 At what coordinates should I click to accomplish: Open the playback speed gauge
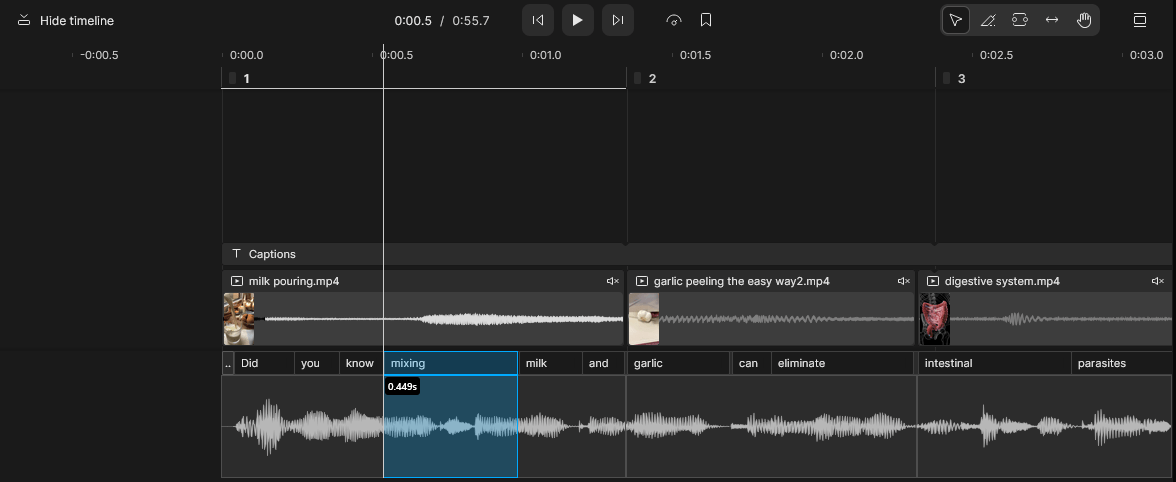674,20
